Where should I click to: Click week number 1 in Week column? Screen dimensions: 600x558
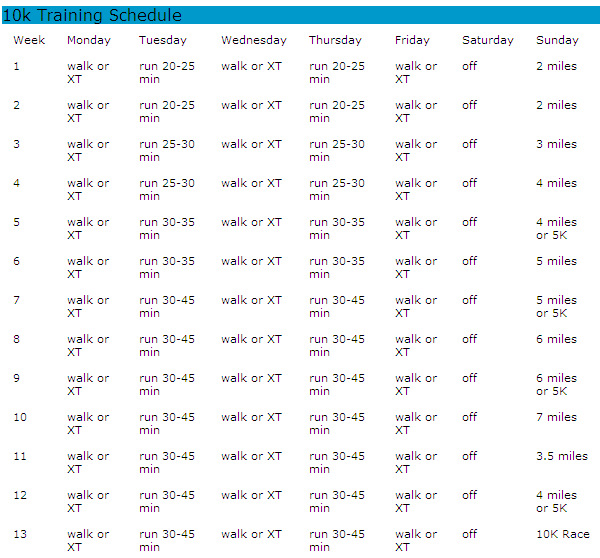point(16,66)
